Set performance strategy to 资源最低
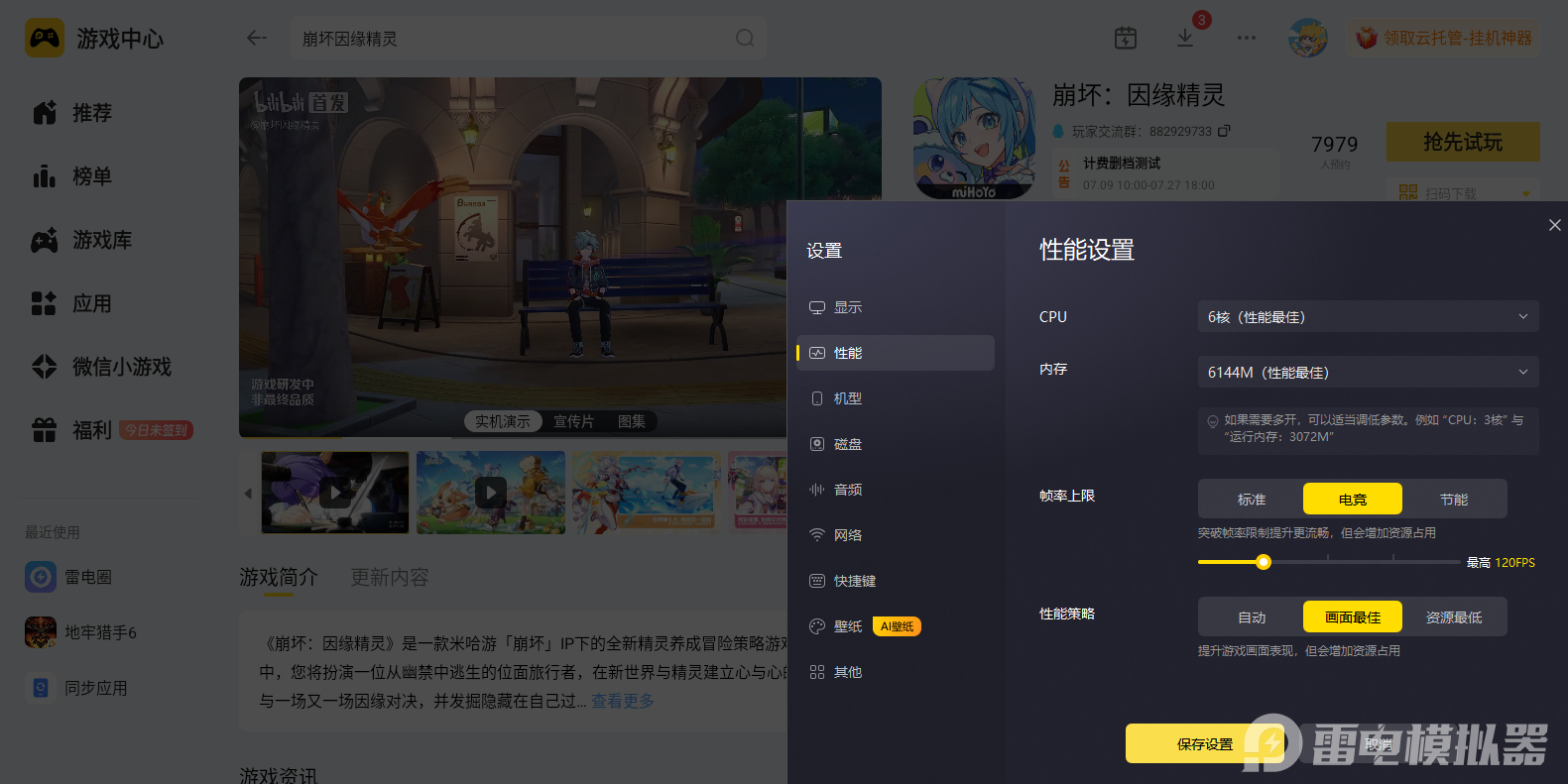 point(1454,616)
